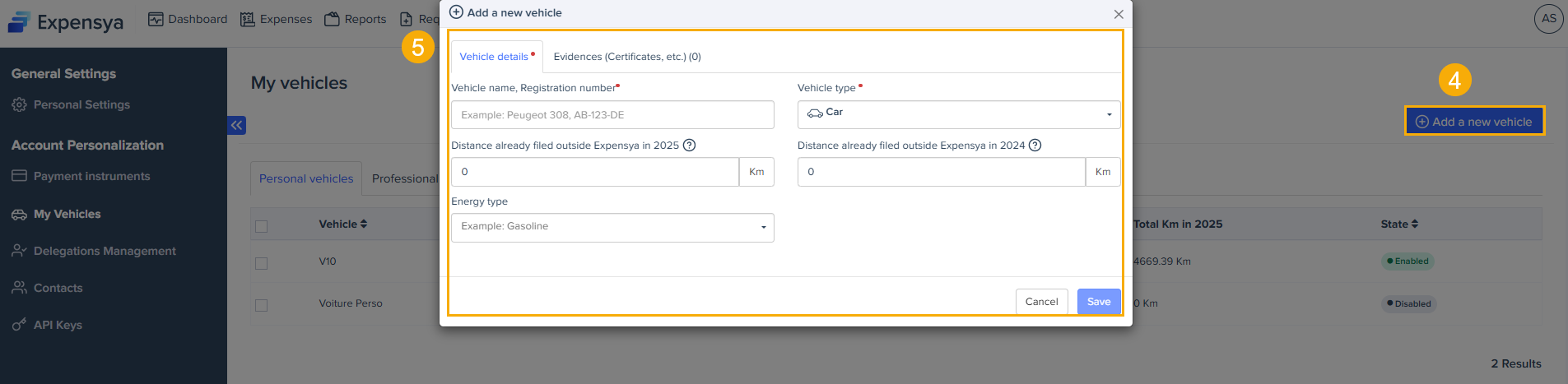
Task: Open Delegations Management from the sidebar
Action: (x=104, y=251)
